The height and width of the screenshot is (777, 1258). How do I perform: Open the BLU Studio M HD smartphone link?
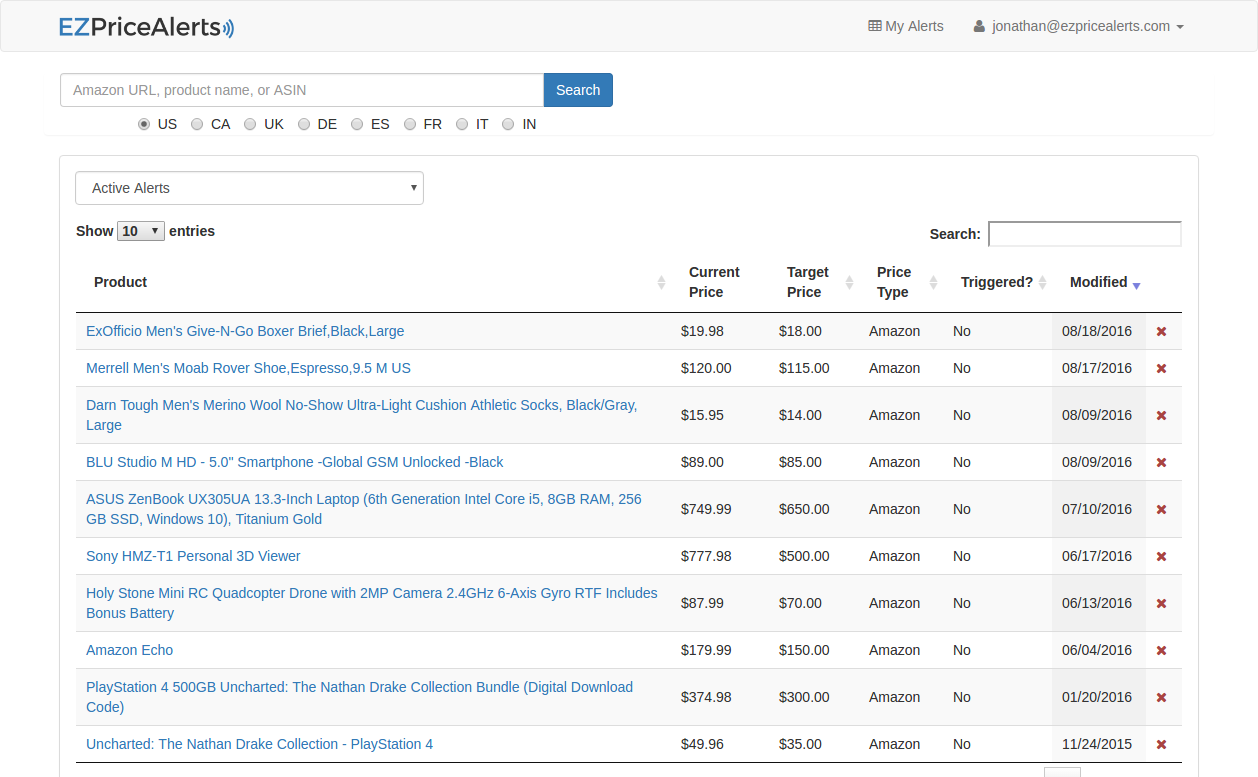(x=294, y=463)
